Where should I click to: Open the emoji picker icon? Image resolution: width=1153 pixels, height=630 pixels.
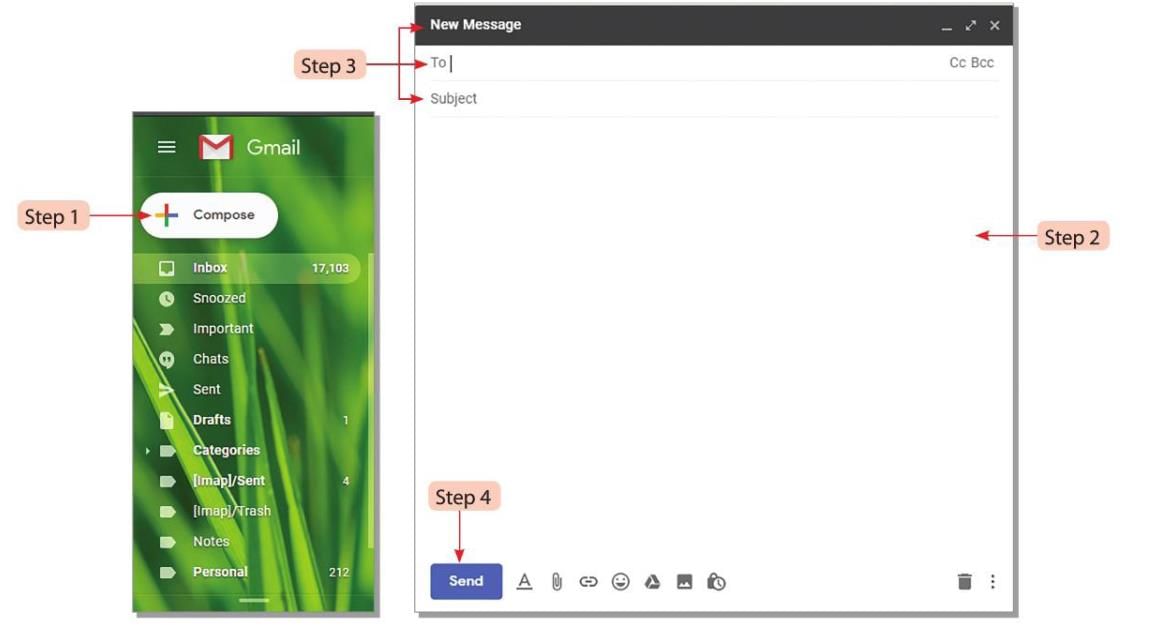pos(620,582)
